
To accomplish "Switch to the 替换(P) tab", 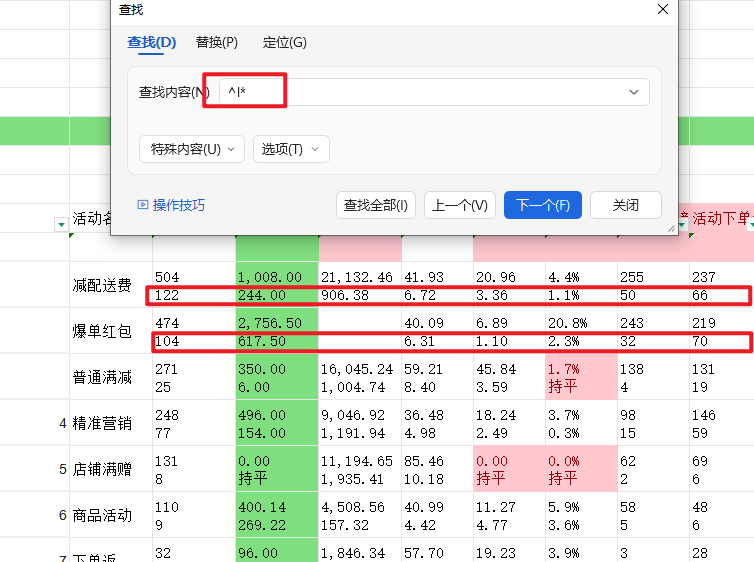I will point(216,42).
